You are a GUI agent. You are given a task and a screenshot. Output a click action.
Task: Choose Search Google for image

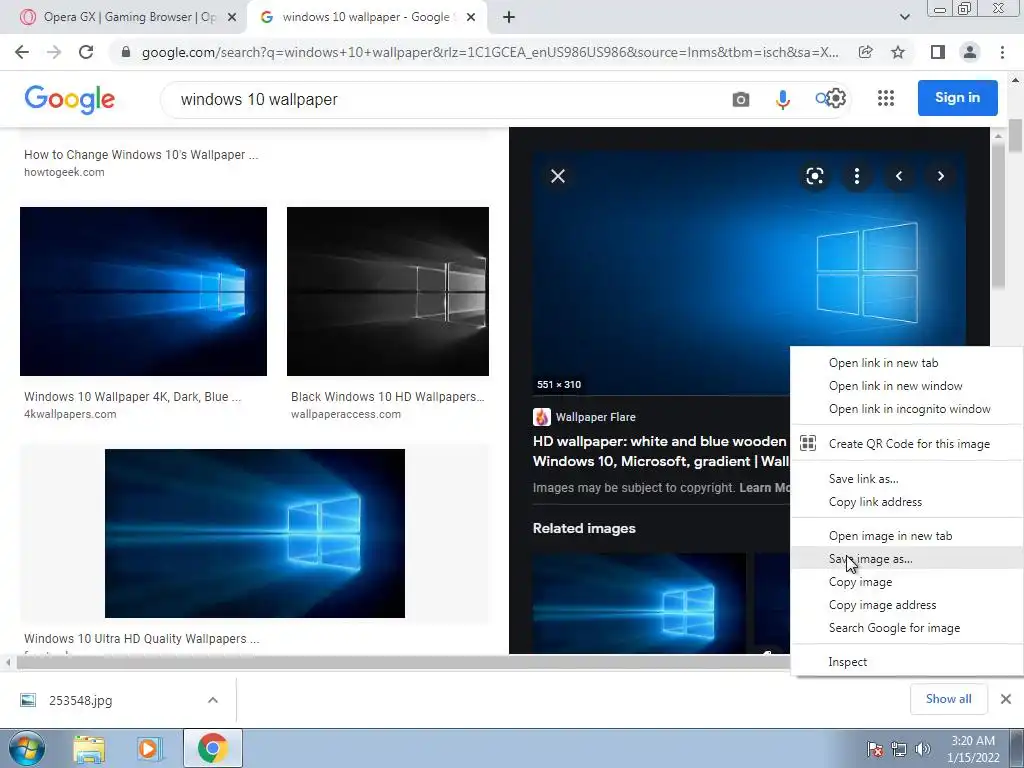906,628
